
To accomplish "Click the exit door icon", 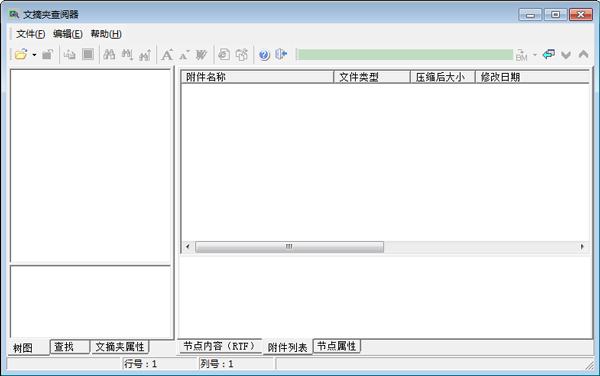I will (281, 54).
